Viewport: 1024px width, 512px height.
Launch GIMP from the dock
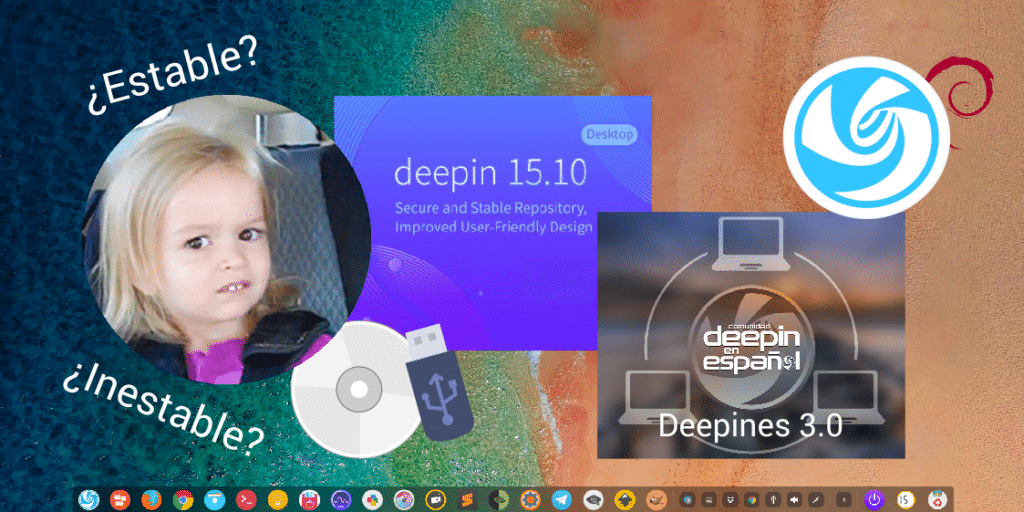pyautogui.click(x=655, y=498)
